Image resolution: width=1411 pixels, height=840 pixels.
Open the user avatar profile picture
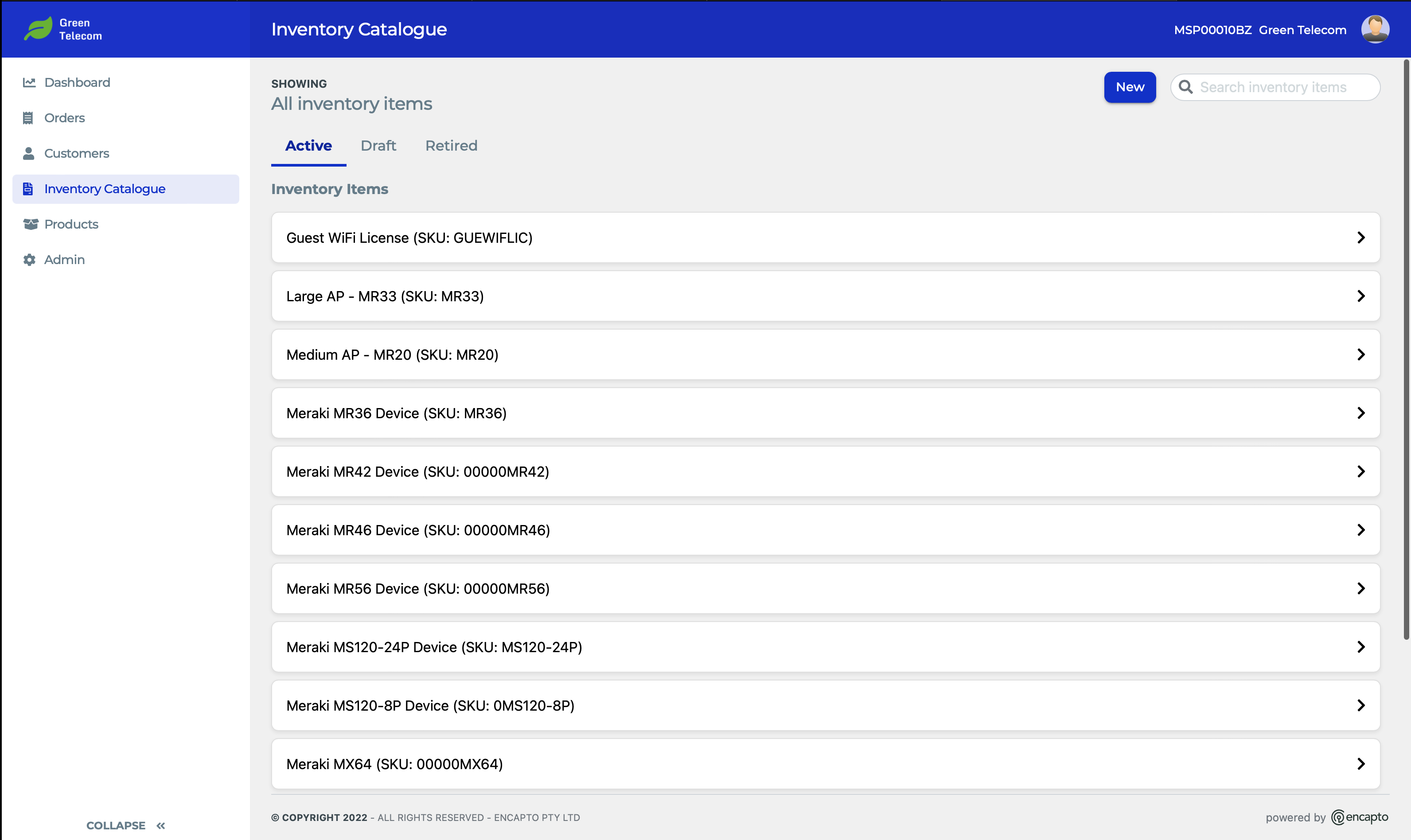pos(1375,29)
